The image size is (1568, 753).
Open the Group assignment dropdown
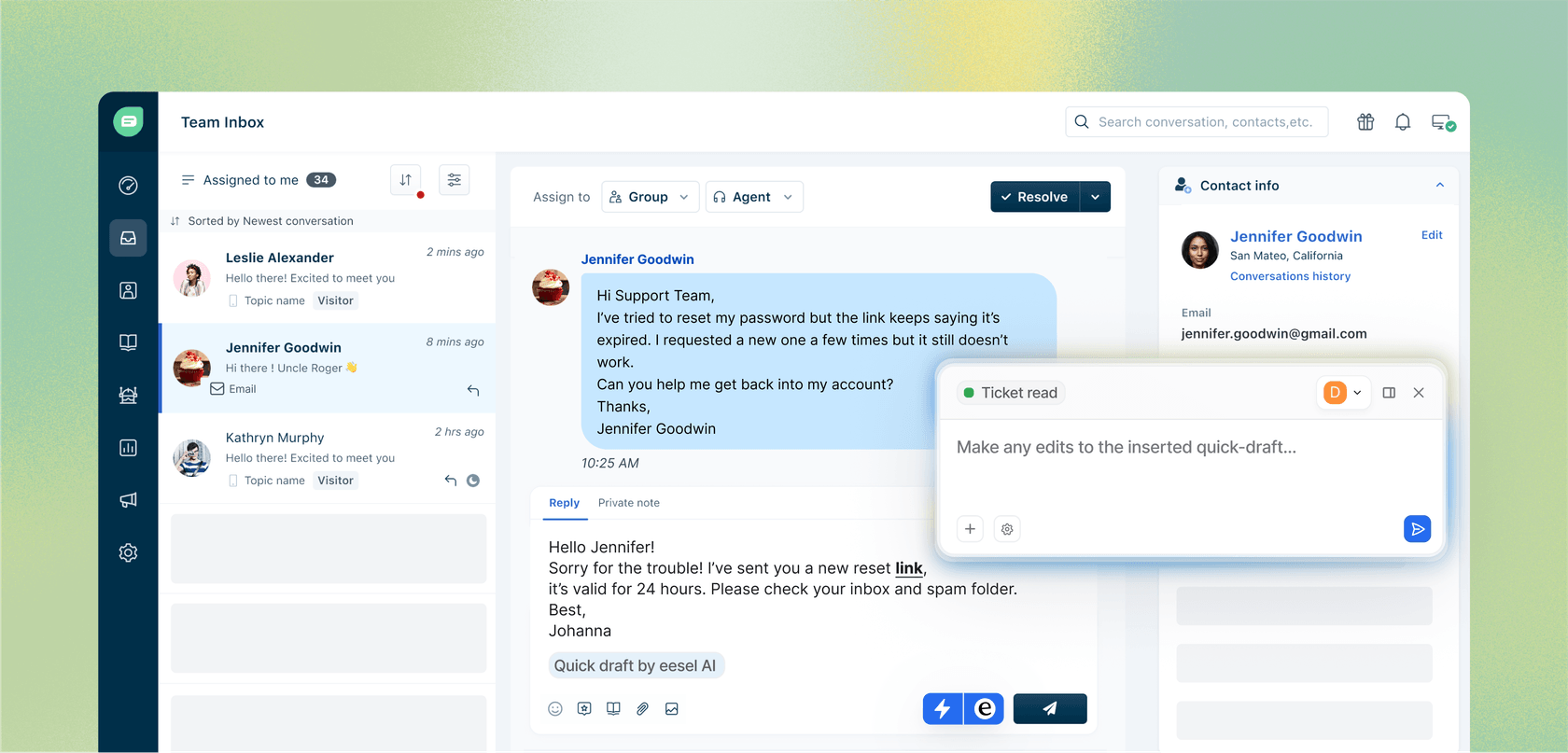click(650, 197)
